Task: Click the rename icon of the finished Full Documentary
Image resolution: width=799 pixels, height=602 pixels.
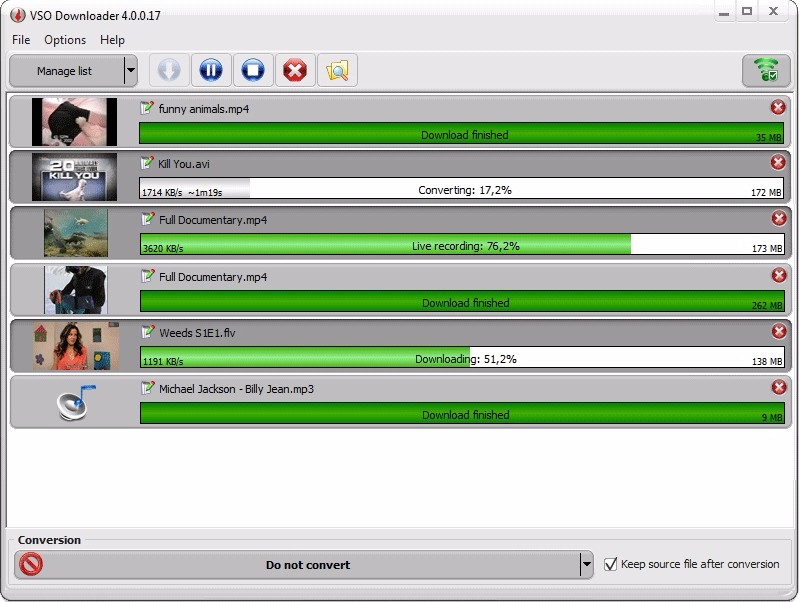Action: tap(148, 276)
